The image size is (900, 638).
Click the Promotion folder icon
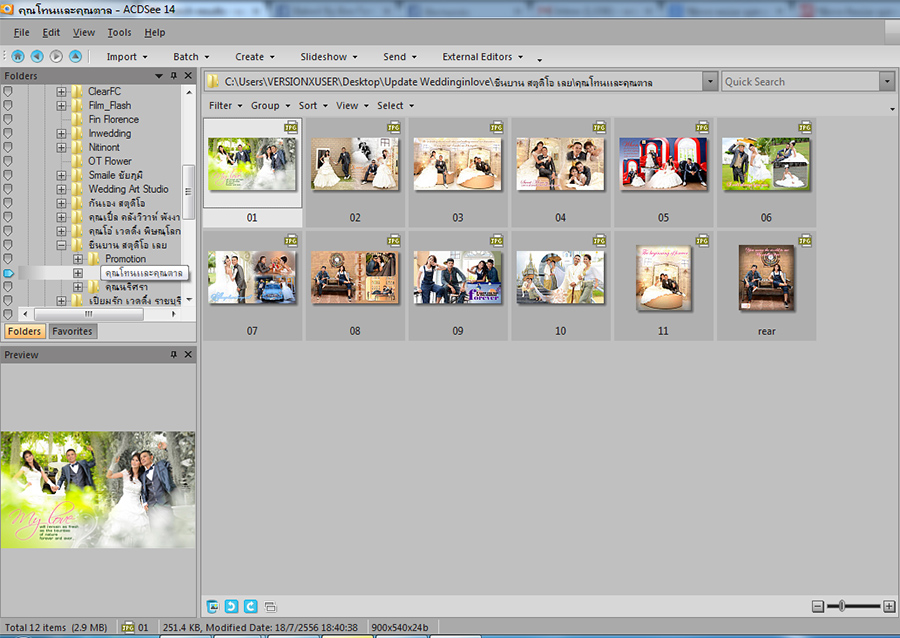94,259
